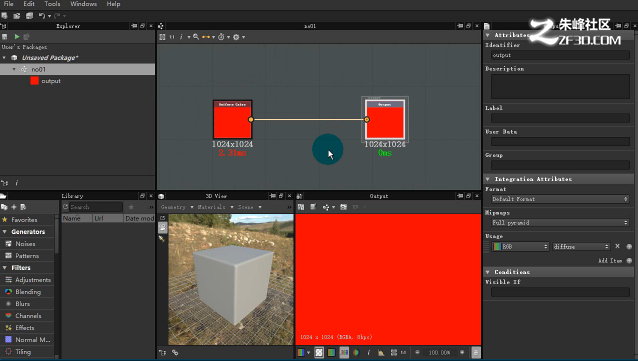Sort Library by Name column header
Image resolution: width=638 pixels, height=361 pixels.
(77, 219)
